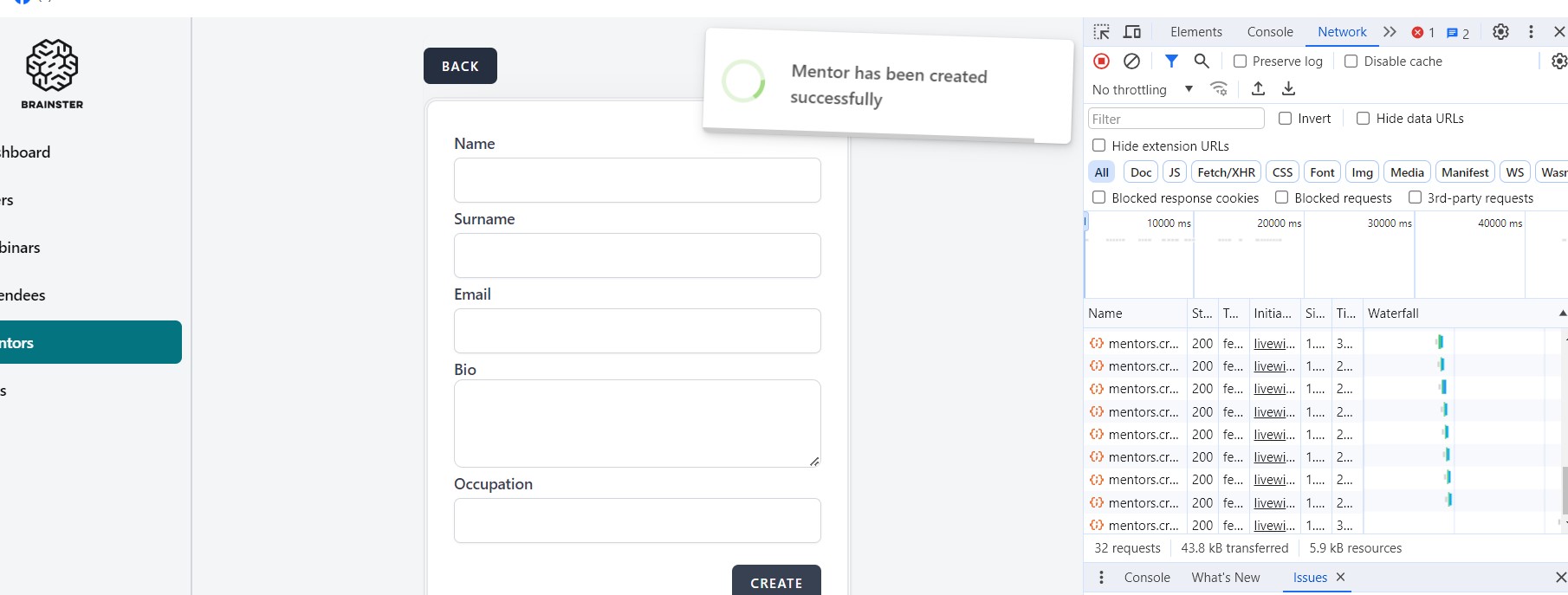Screen dimensions: 1568x595
Task: Enable the Preserve log checkbox
Action: click(x=1241, y=61)
